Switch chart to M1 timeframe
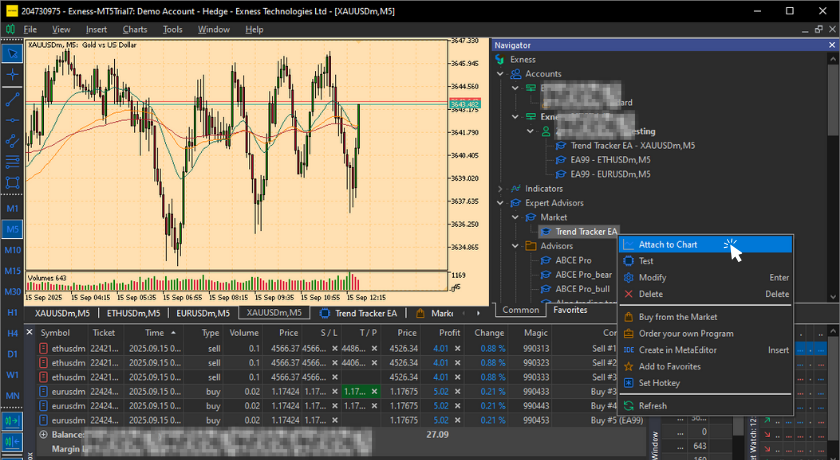Viewport: 840px width, 460px height. tap(12, 208)
